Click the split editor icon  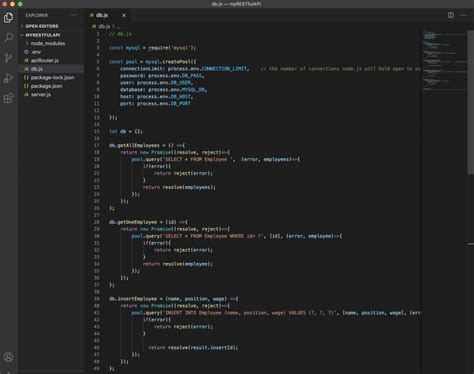pos(451,15)
